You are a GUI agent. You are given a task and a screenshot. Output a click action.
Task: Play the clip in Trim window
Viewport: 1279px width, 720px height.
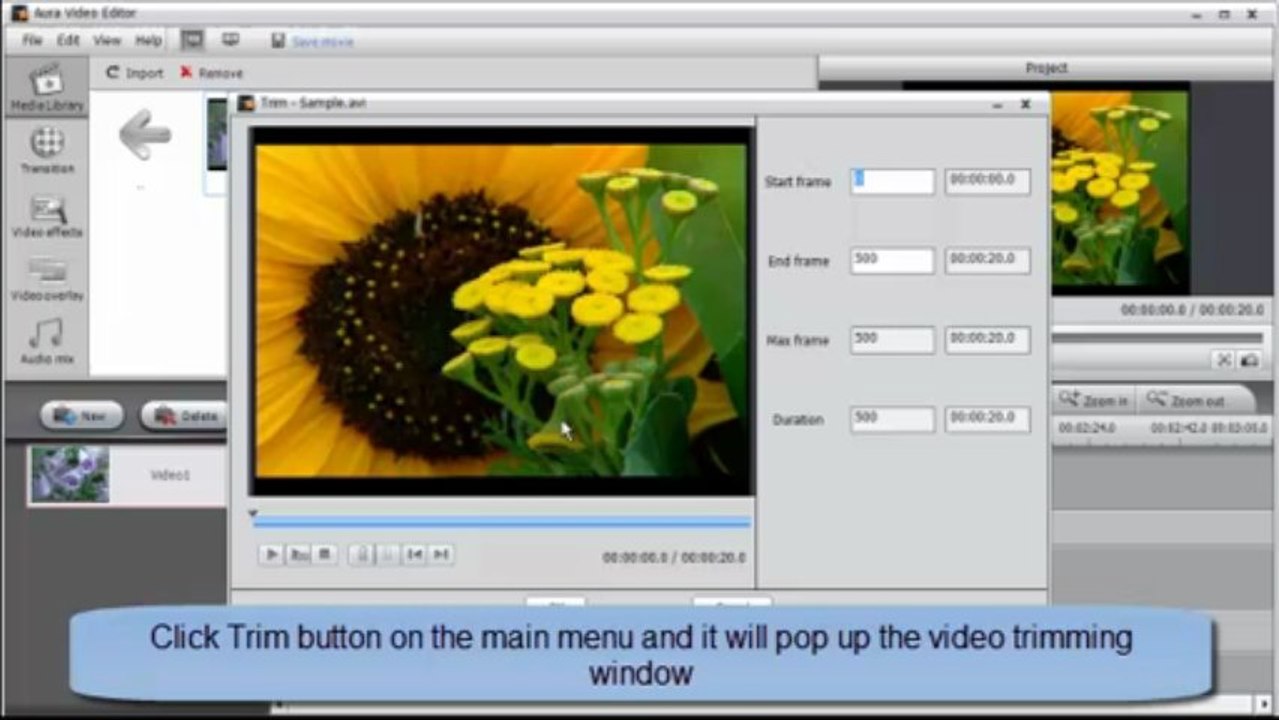pyautogui.click(x=271, y=554)
